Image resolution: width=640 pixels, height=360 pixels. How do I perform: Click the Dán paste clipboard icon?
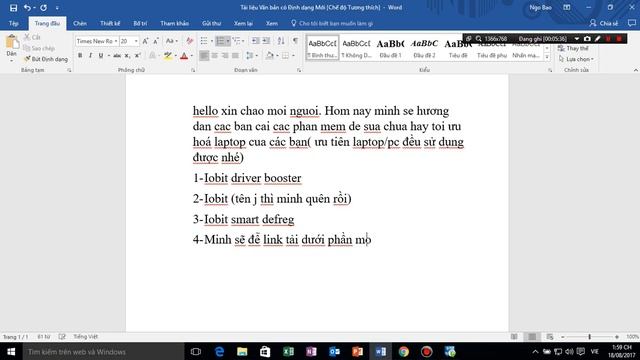pyautogui.click(x=11, y=42)
